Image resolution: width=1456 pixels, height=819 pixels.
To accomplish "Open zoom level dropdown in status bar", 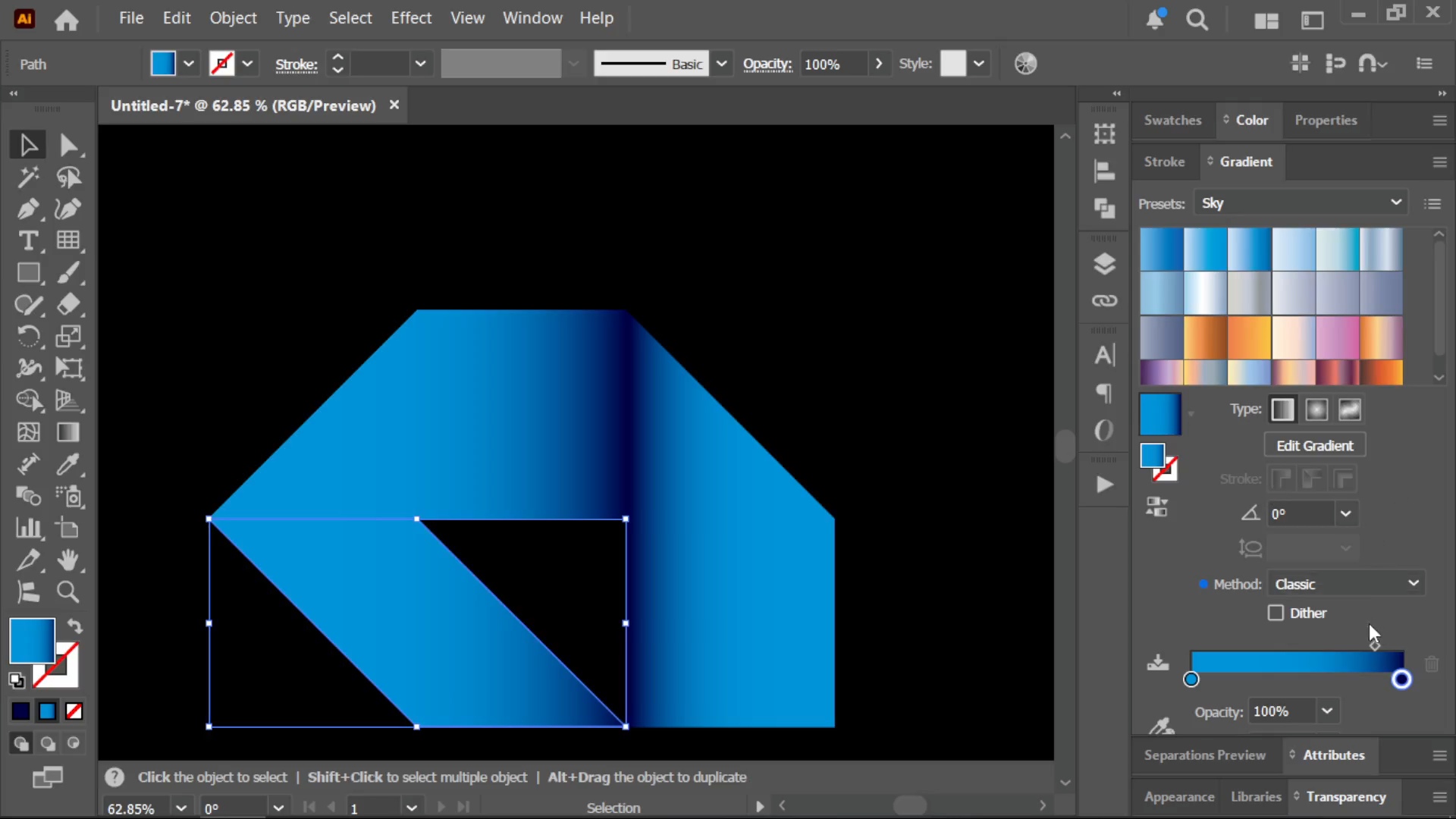I will (180, 808).
